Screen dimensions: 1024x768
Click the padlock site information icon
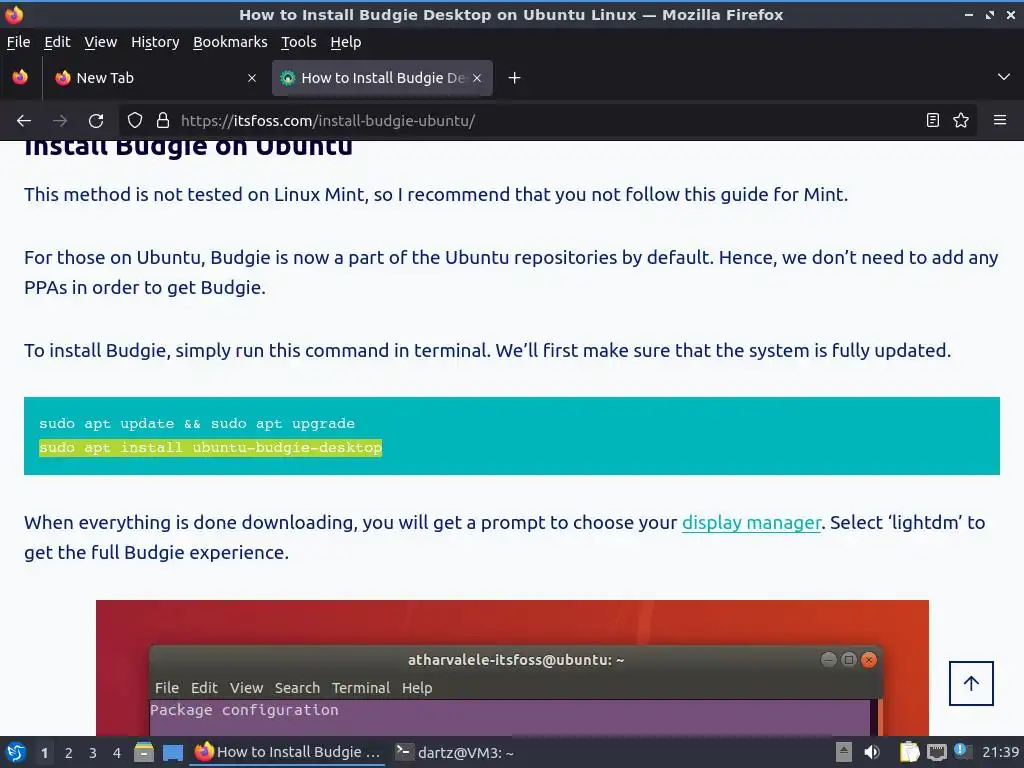(163, 120)
